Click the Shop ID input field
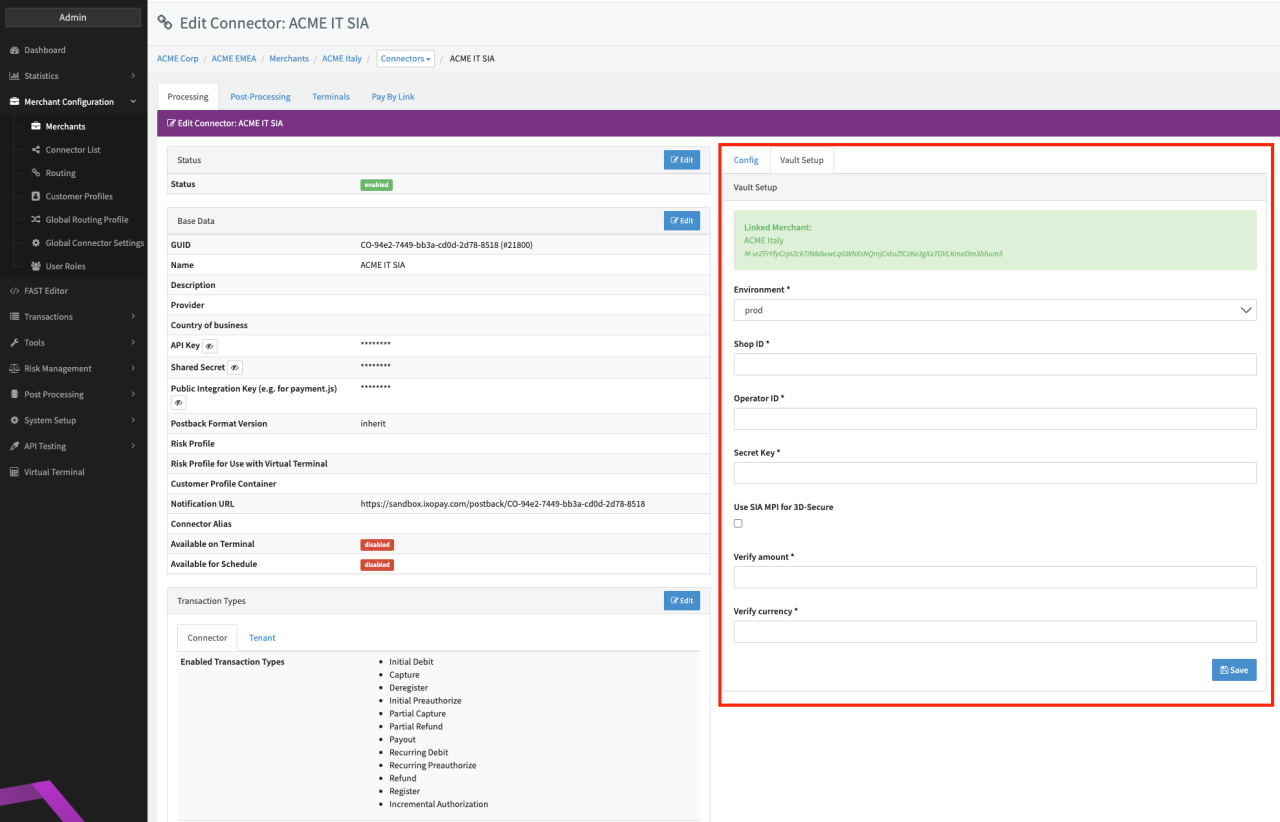The height and width of the screenshot is (822, 1280). tap(994, 364)
